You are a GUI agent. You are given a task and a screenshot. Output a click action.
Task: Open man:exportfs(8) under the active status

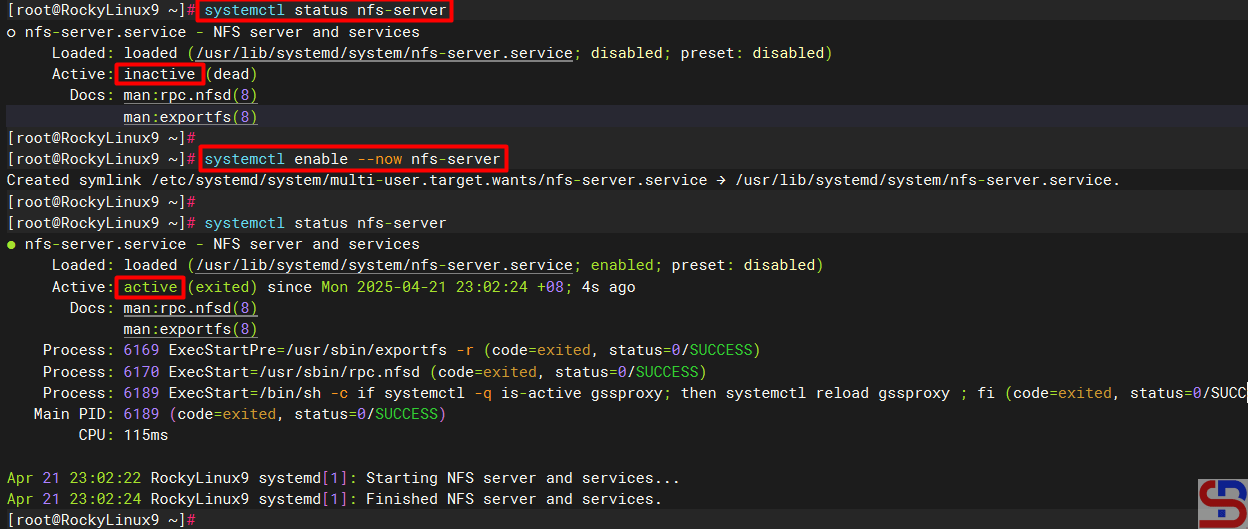coord(190,329)
